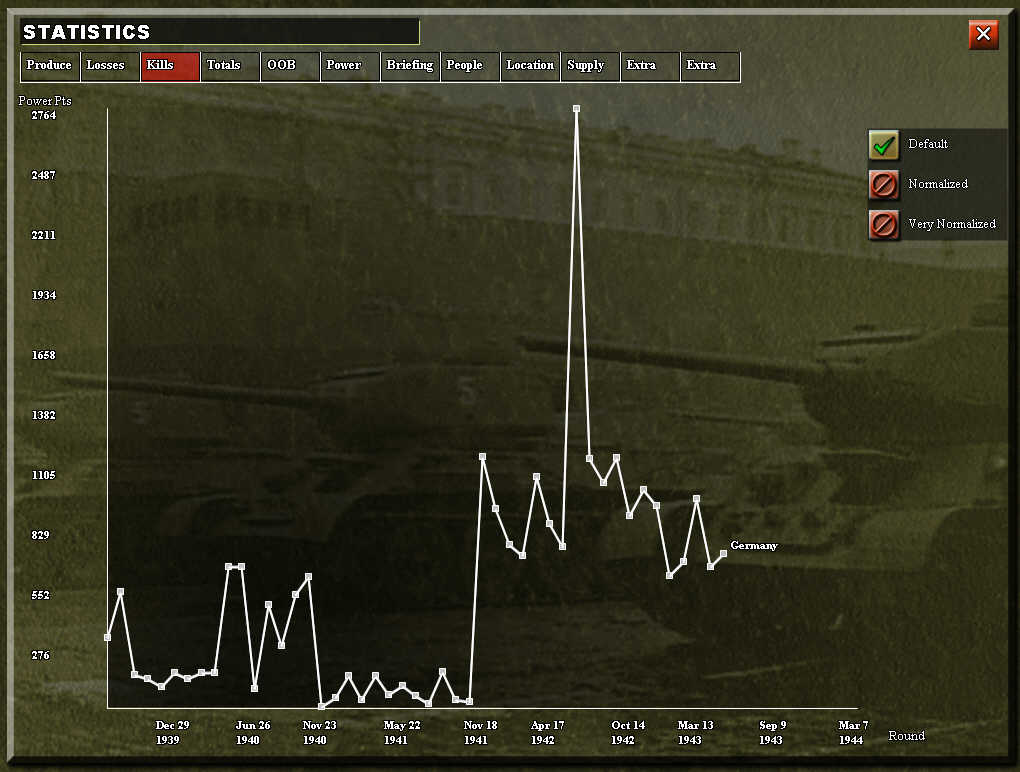
Task: Click the 'Round' axis label
Action: point(906,736)
